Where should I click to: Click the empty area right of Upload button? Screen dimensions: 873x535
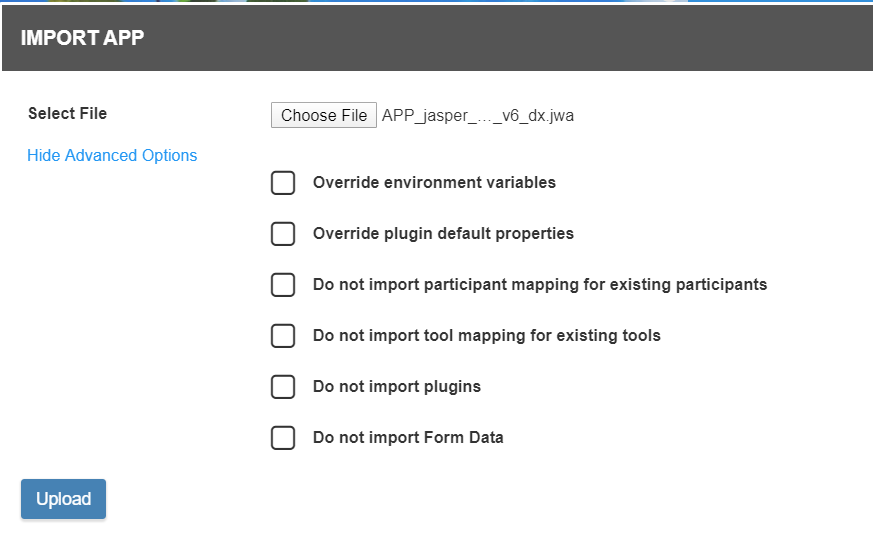400,499
